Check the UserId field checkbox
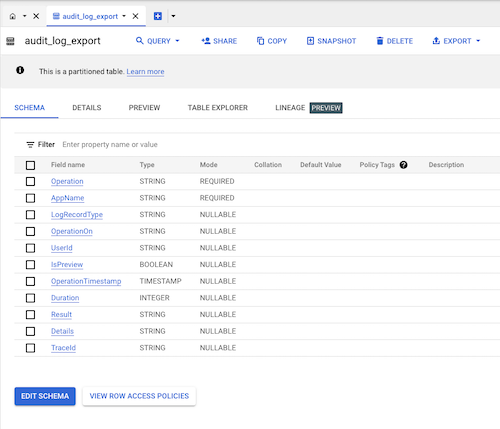The width and height of the screenshot is (500, 429). point(30,248)
